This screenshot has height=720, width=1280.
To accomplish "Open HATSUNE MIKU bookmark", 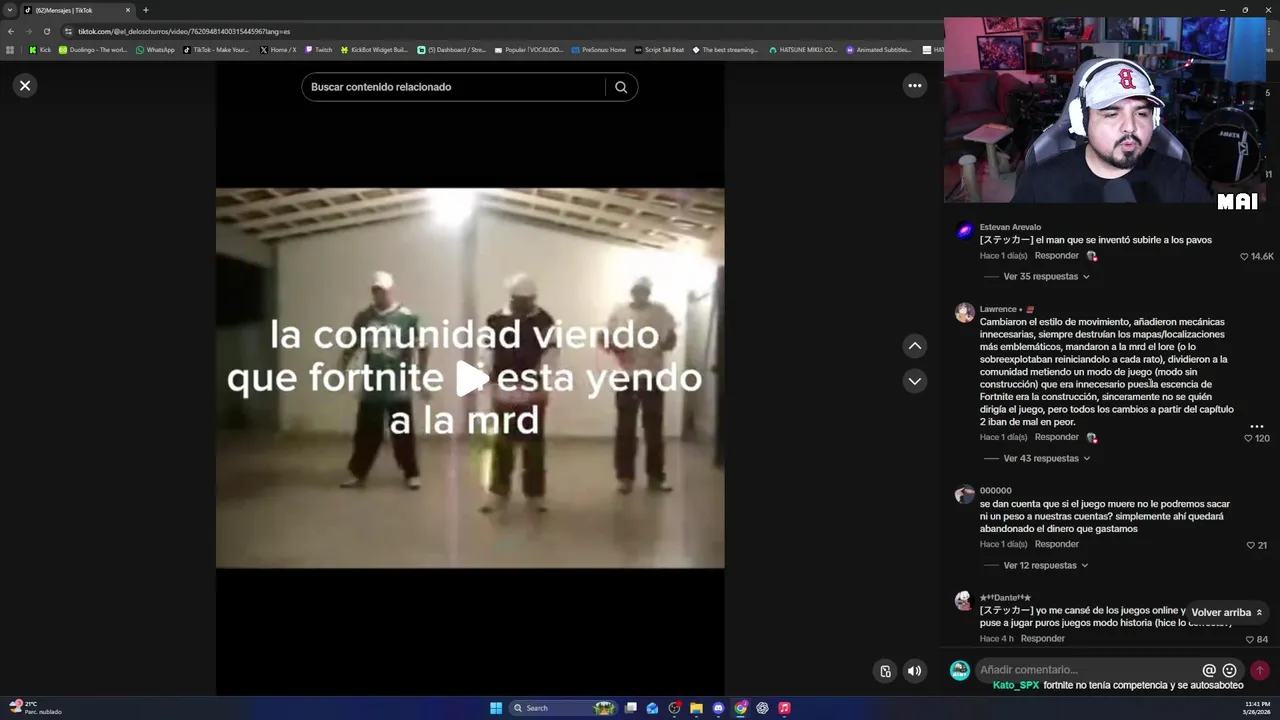I will (802, 49).
